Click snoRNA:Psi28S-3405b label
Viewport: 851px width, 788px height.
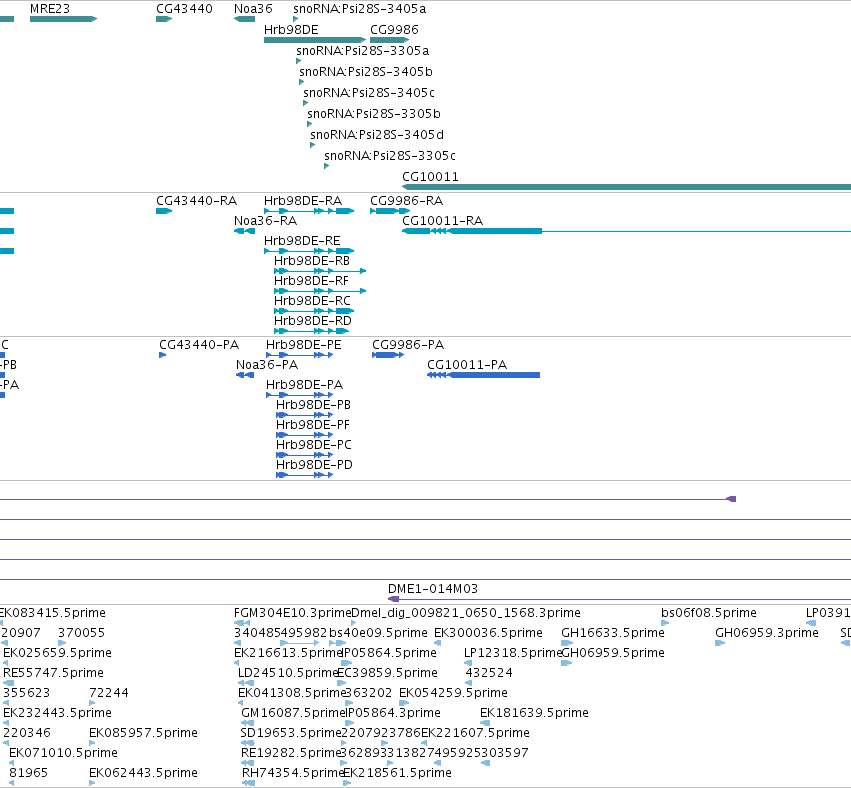coord(366,72)
